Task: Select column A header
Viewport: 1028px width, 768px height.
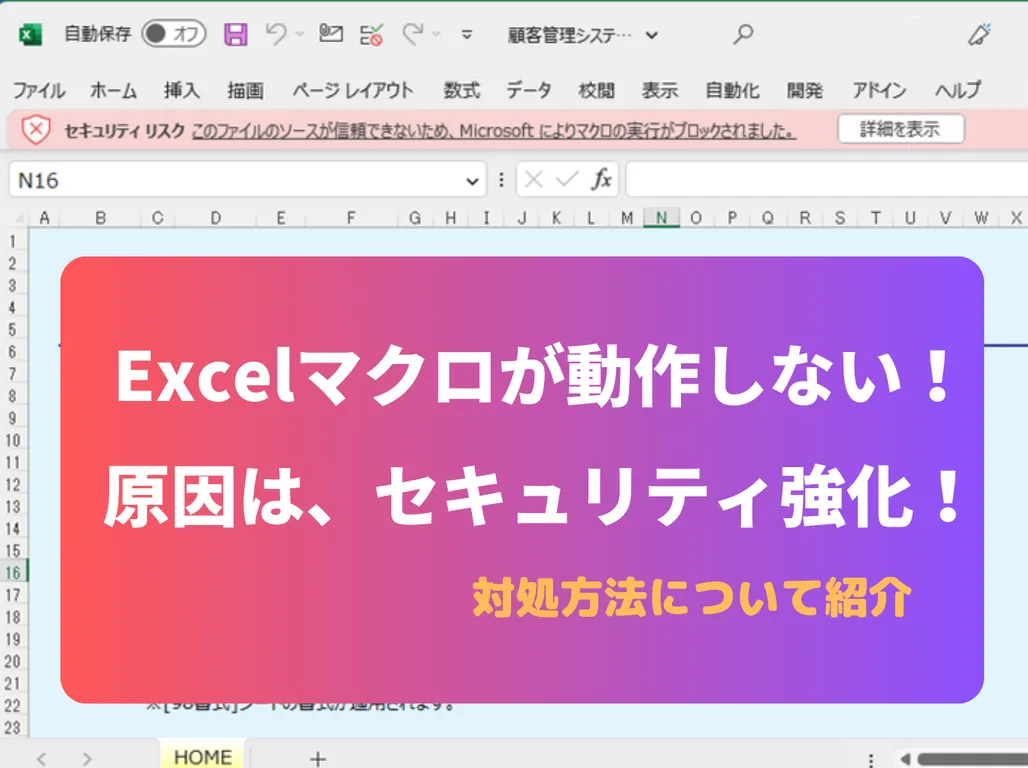Action: [45, 218]
